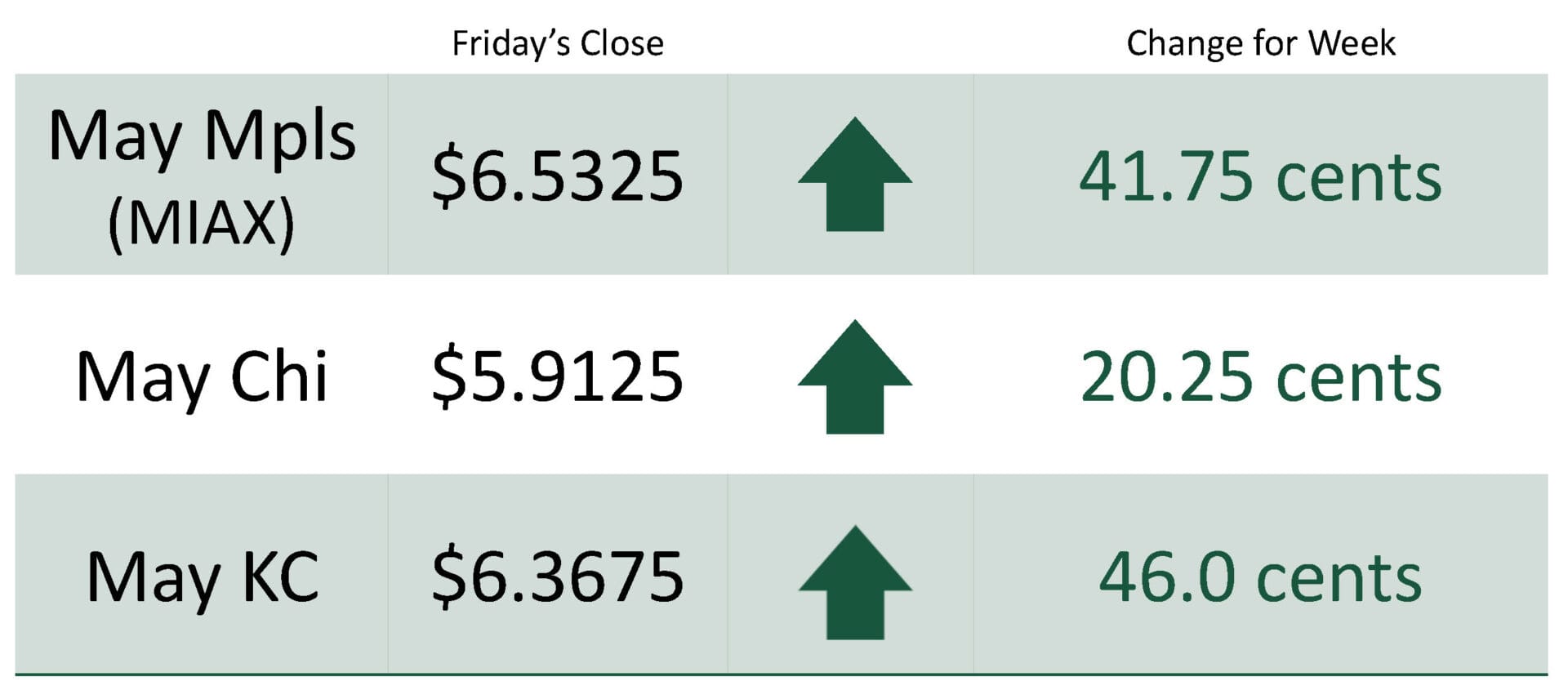
Task: Click the dollar sign in the May Mpls price
Action: tap(448, 176)
